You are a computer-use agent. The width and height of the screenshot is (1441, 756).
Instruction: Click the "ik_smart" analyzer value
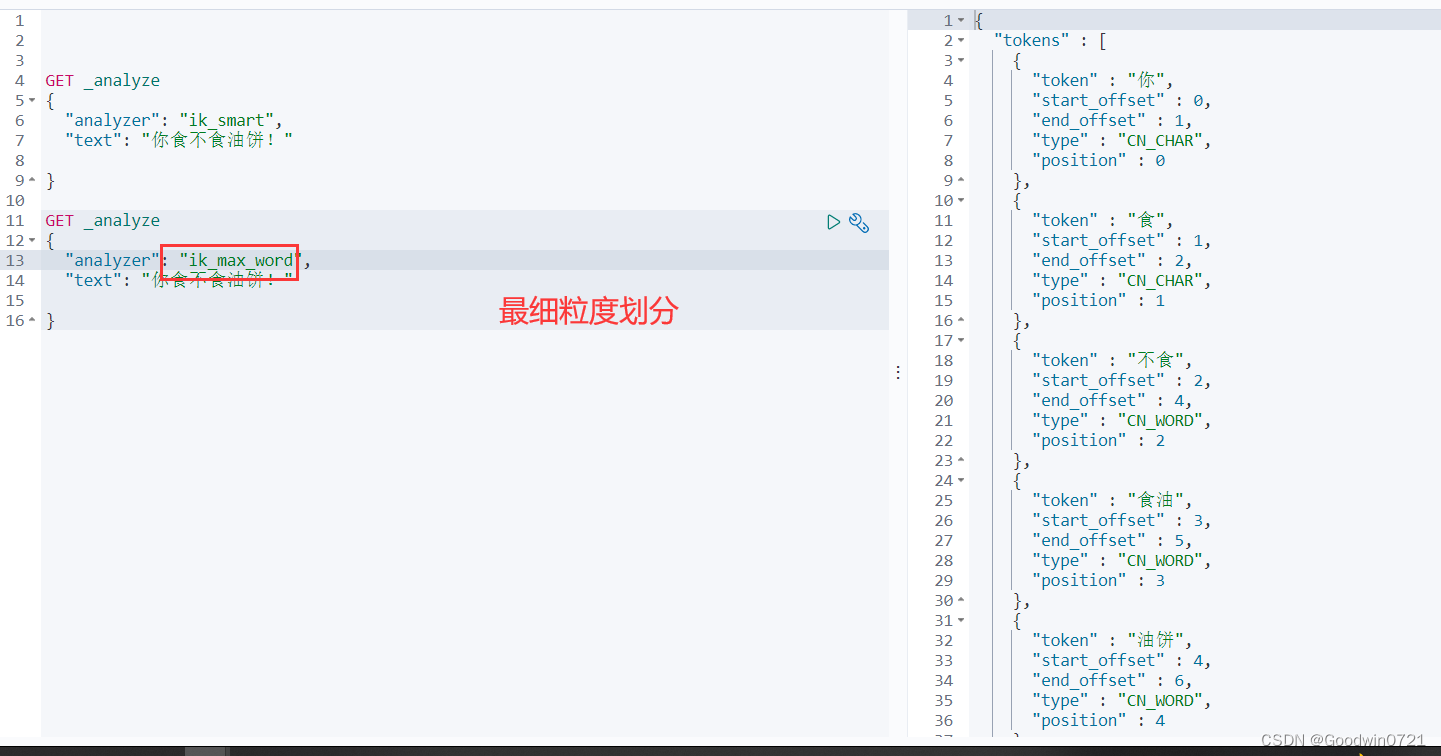pos(226,120)
